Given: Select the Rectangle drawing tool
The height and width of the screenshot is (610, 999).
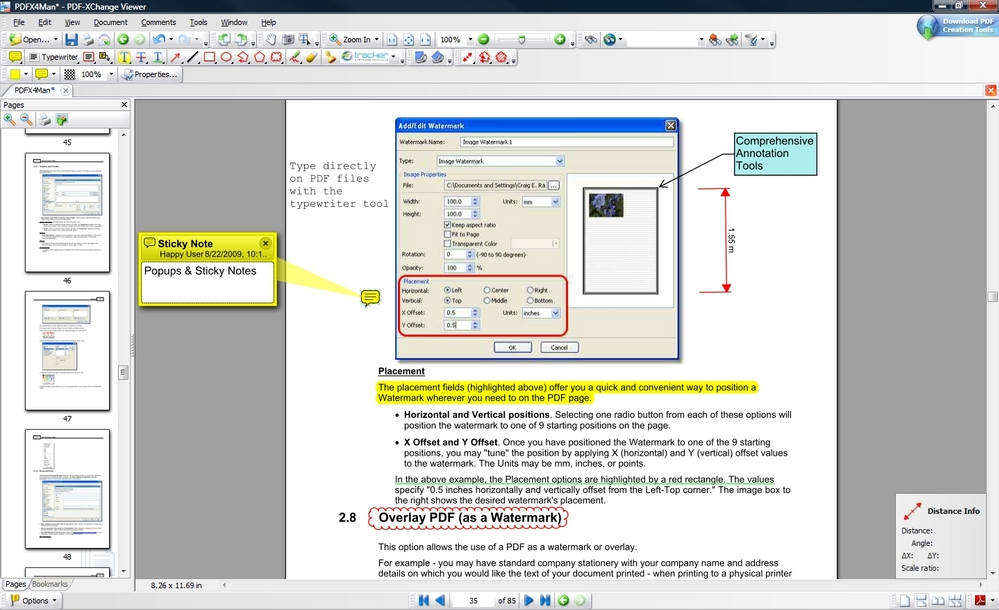Looking at the screenshot, I should click(x=210, y=57).
